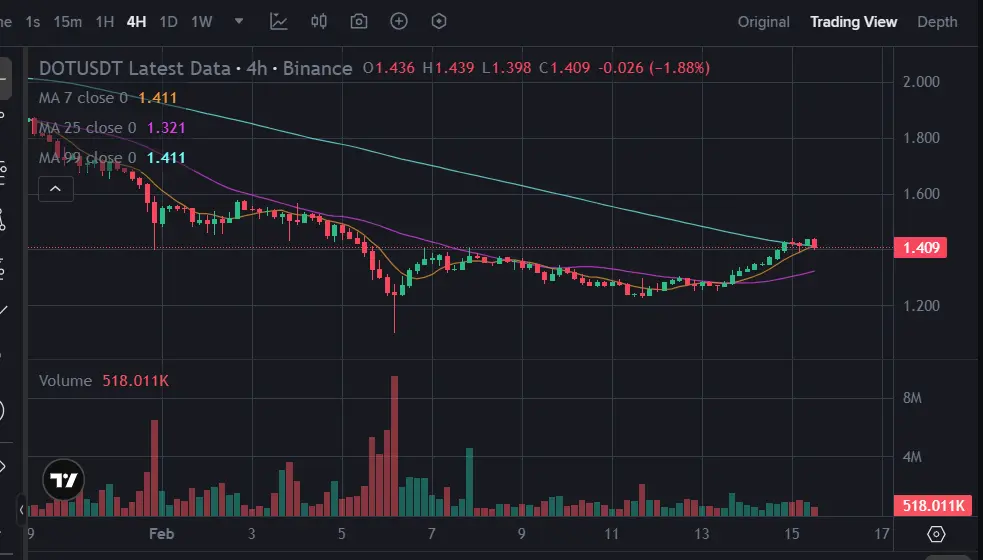This screenshot has width=983, height=560.
Task: Take a chart snapshot with camera icon
Action: 359,21
